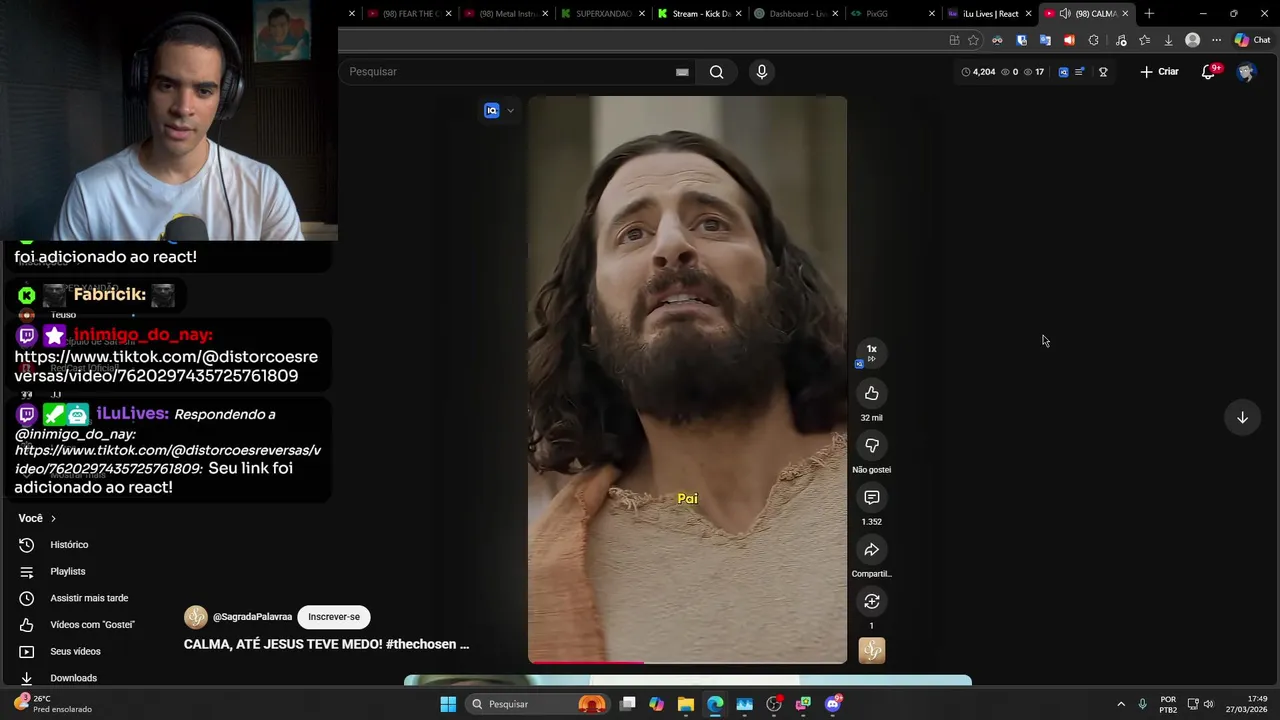Screen dimensions: 1280x720
Task: Open the YouTube account avatar menu
Action: pos(1245,72)
